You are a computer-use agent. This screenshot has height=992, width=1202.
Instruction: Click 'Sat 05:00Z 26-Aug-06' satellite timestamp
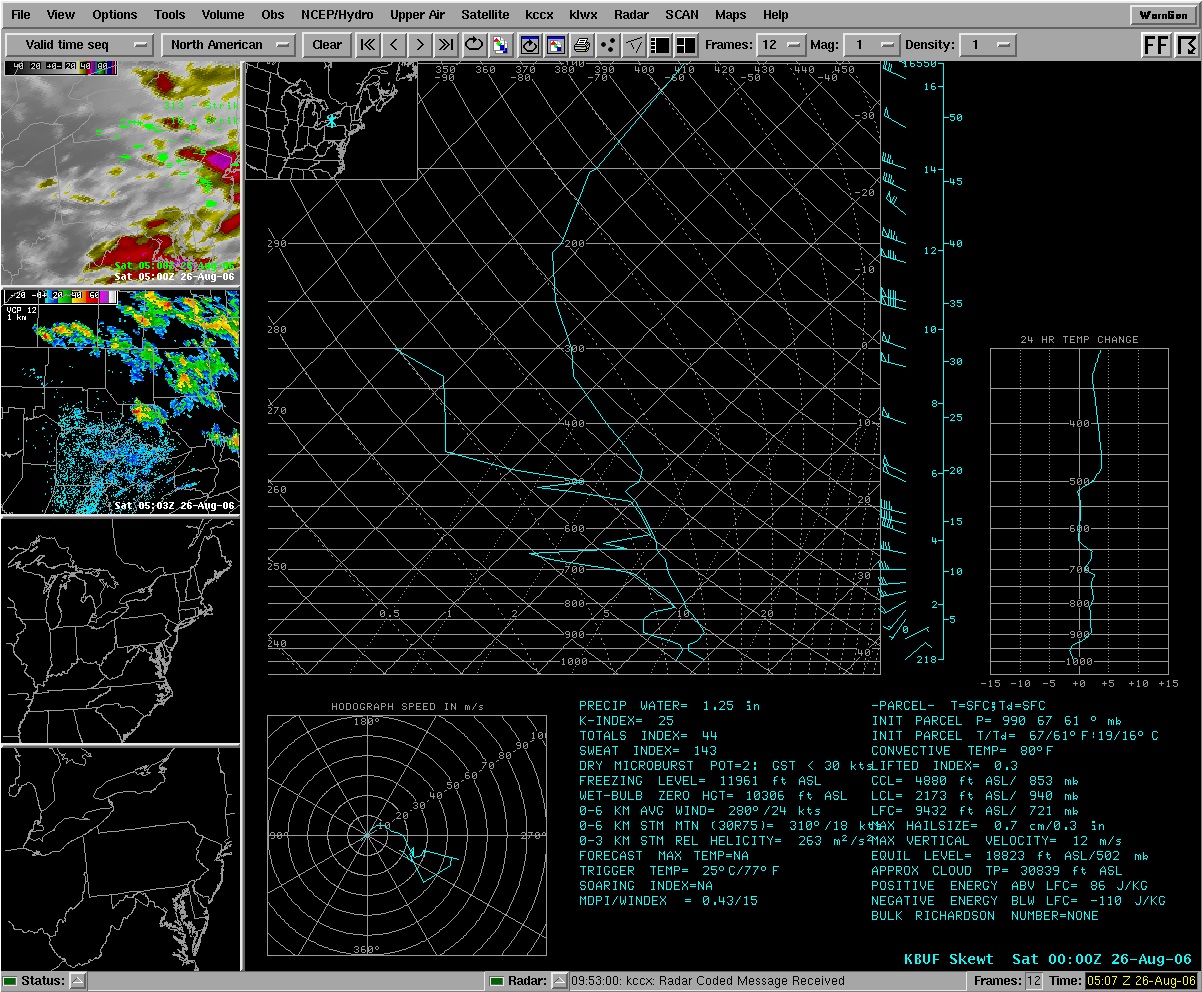(174, 276)
